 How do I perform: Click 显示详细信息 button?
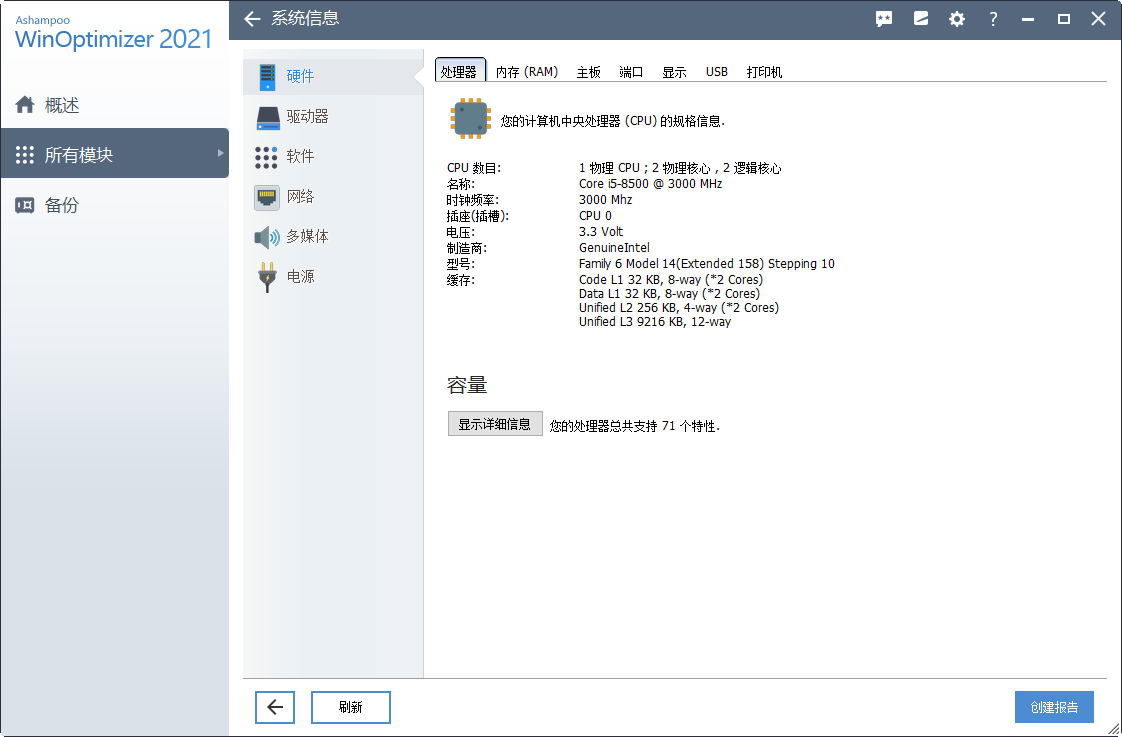[495, 424]
